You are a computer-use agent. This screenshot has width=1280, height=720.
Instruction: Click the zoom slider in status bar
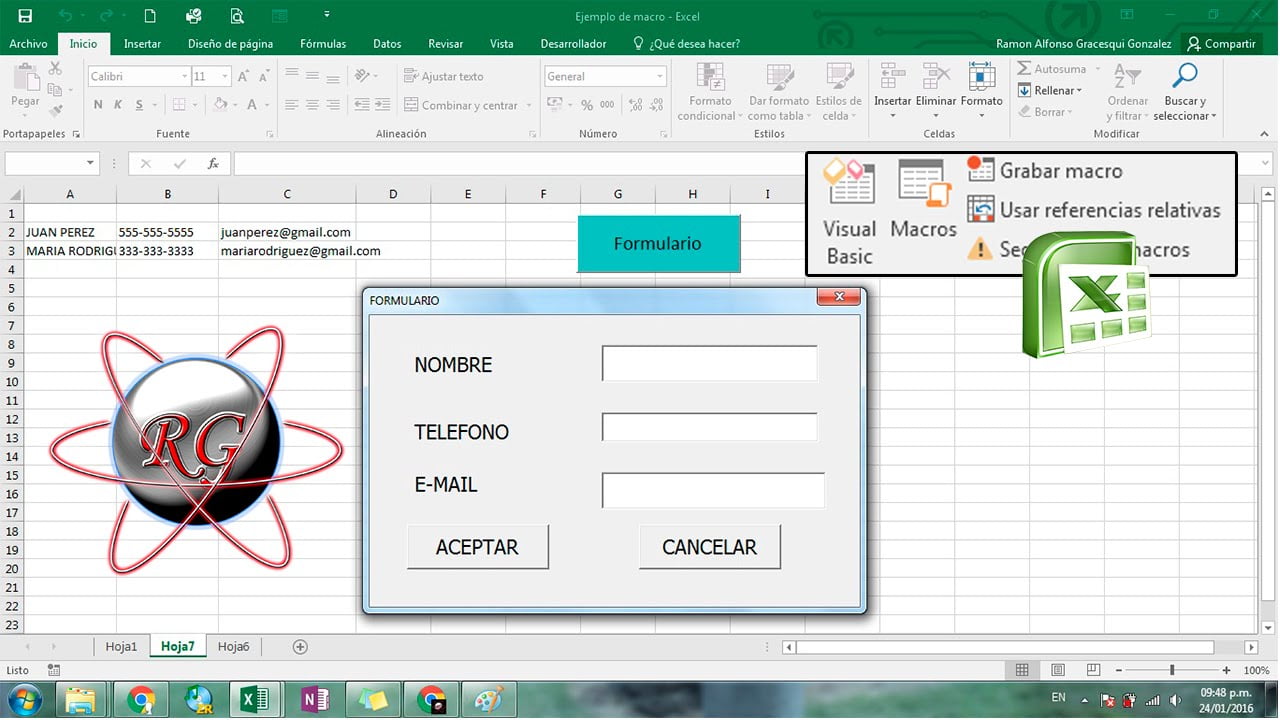(x=1172, y=670)
